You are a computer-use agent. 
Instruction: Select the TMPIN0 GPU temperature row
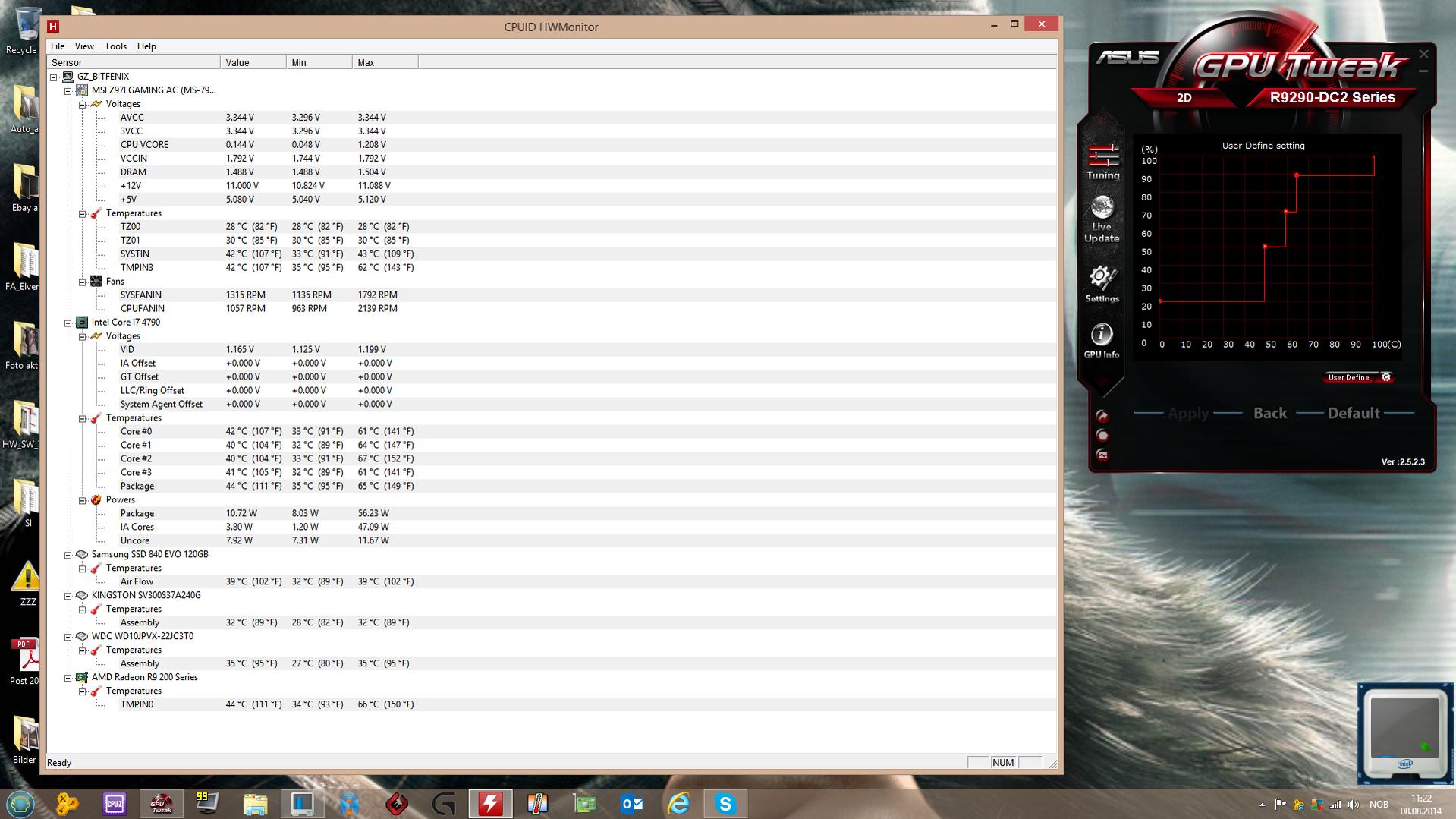[x=552, y=705]
